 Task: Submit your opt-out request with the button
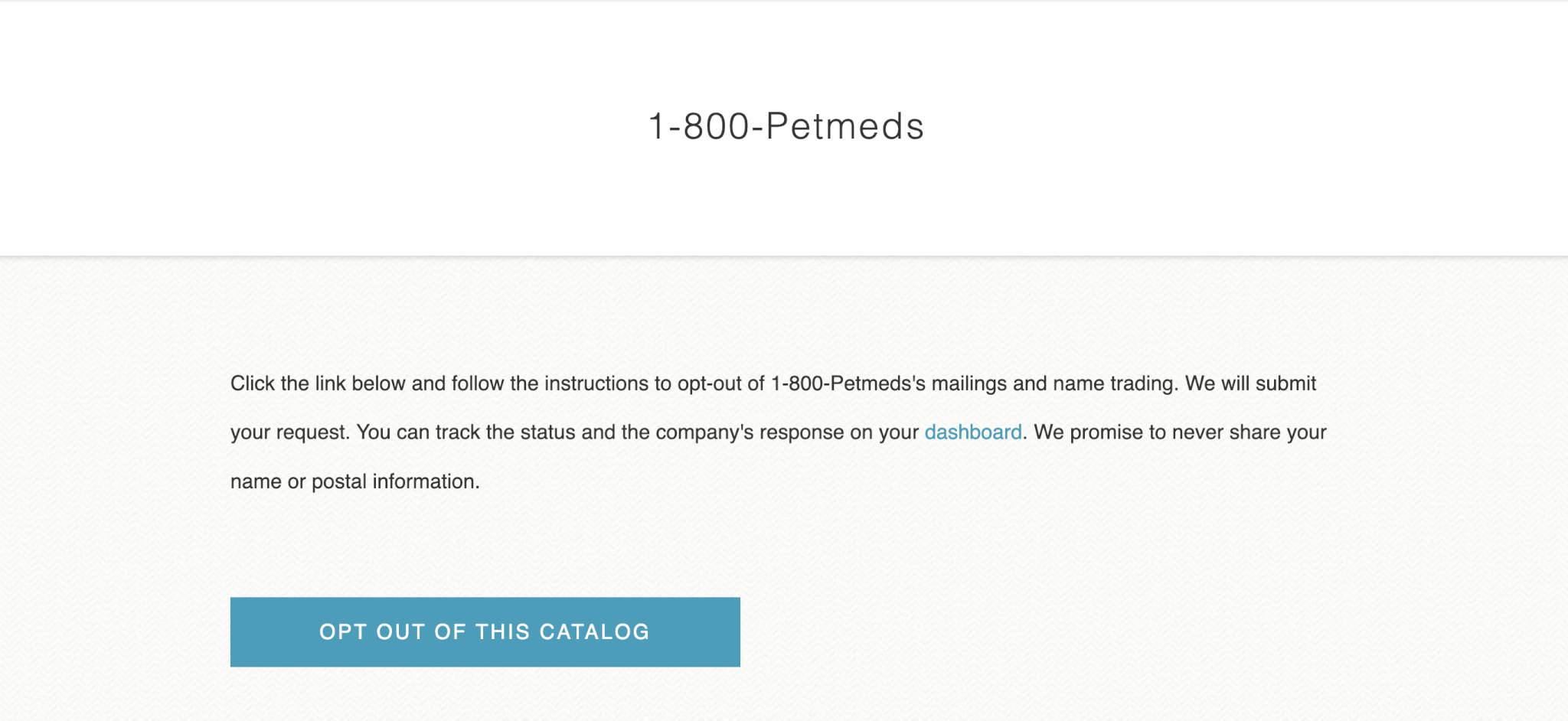pyautogui.click(x=484, y=631)
